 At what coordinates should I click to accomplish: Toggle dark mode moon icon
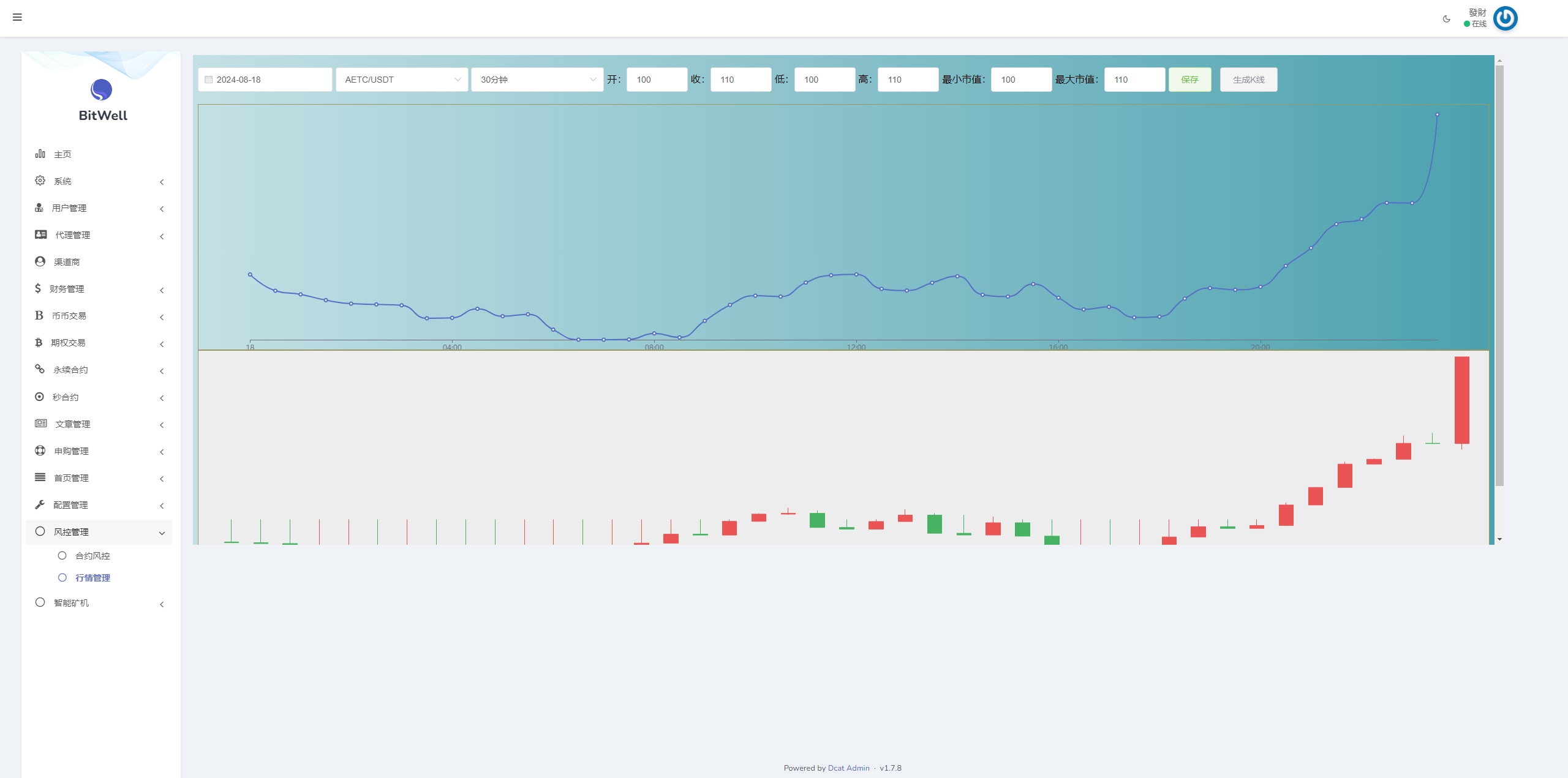[x=1447, y=19]
